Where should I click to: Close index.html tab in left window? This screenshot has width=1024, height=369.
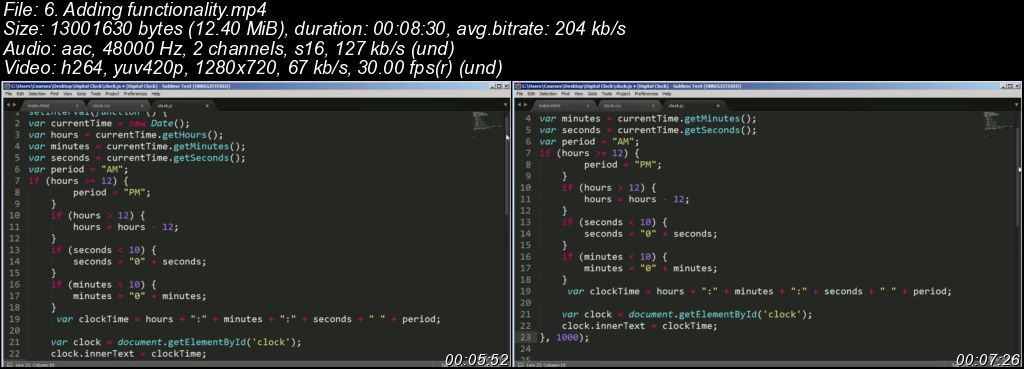(x=77, y=106)
